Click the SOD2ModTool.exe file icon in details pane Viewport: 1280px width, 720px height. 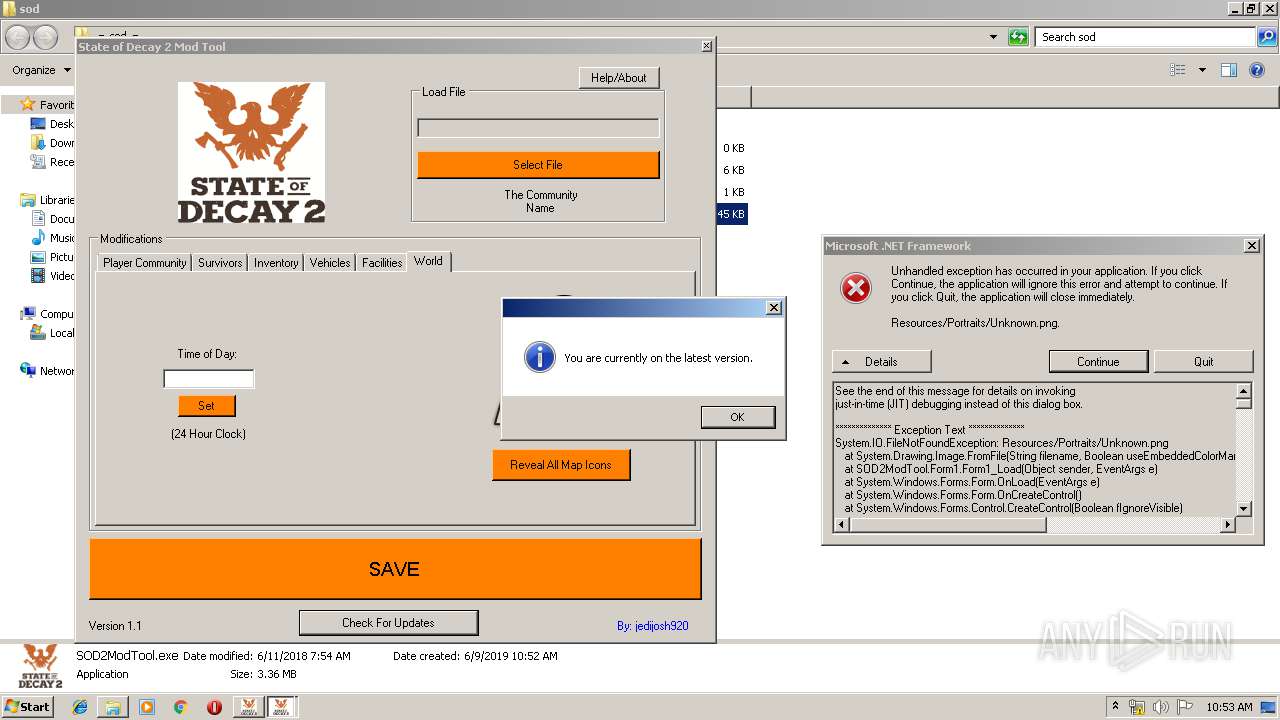coord(38,666)
